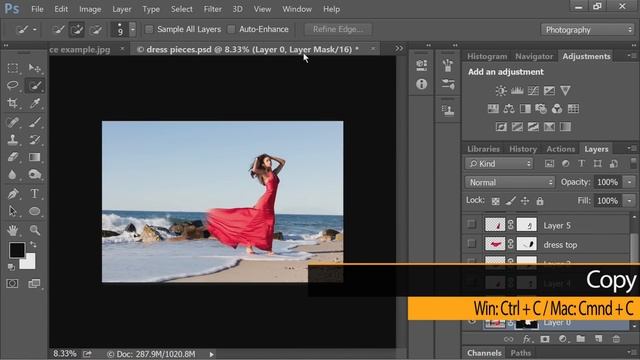Screen dimensions: 640x360
Task: Select the Gradient tool
Action: pos(35,157)
